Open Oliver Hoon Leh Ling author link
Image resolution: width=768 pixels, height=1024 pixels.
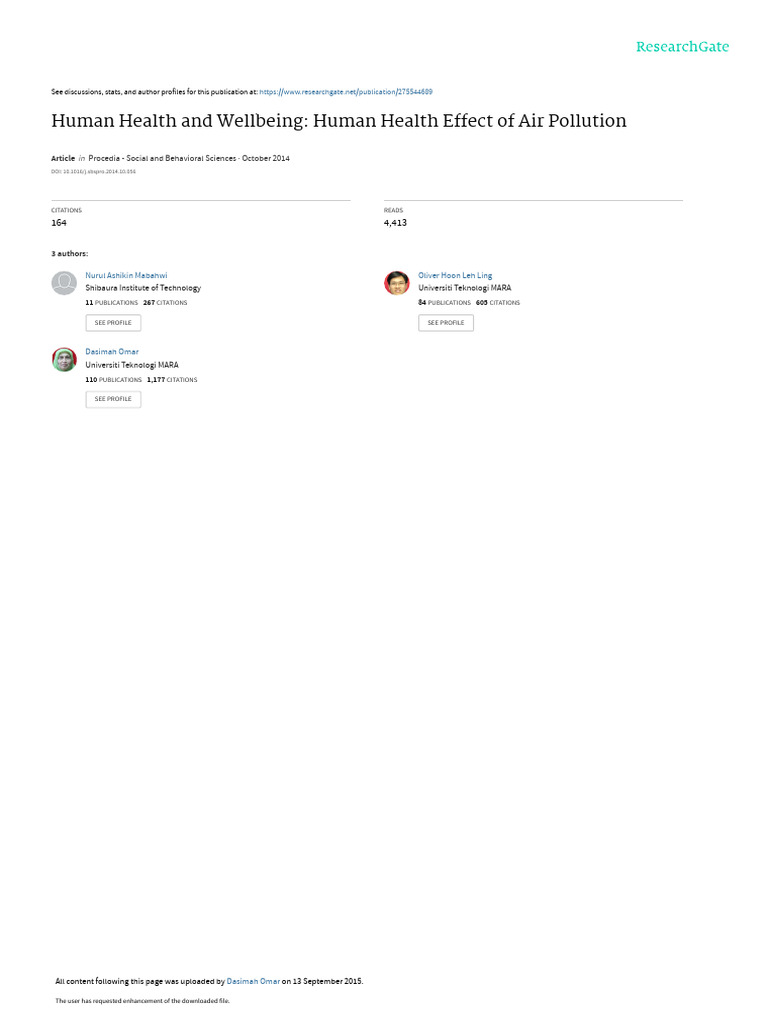(455, 276)
